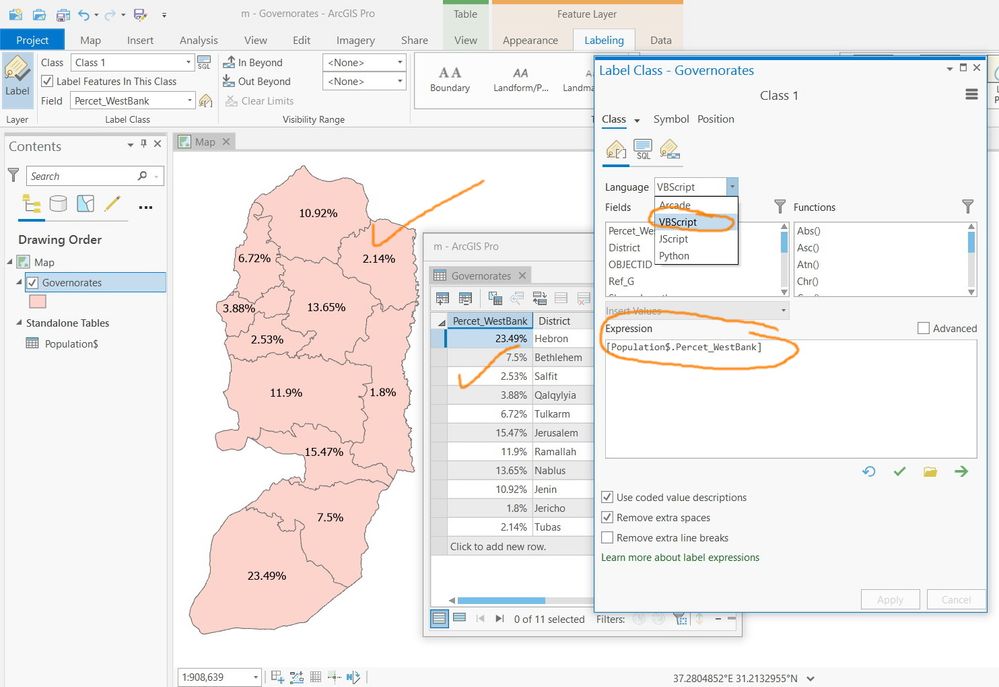Show List By Data Source in Contents
Viewport: 999px width, 687px height.
(x=58, y=204)
